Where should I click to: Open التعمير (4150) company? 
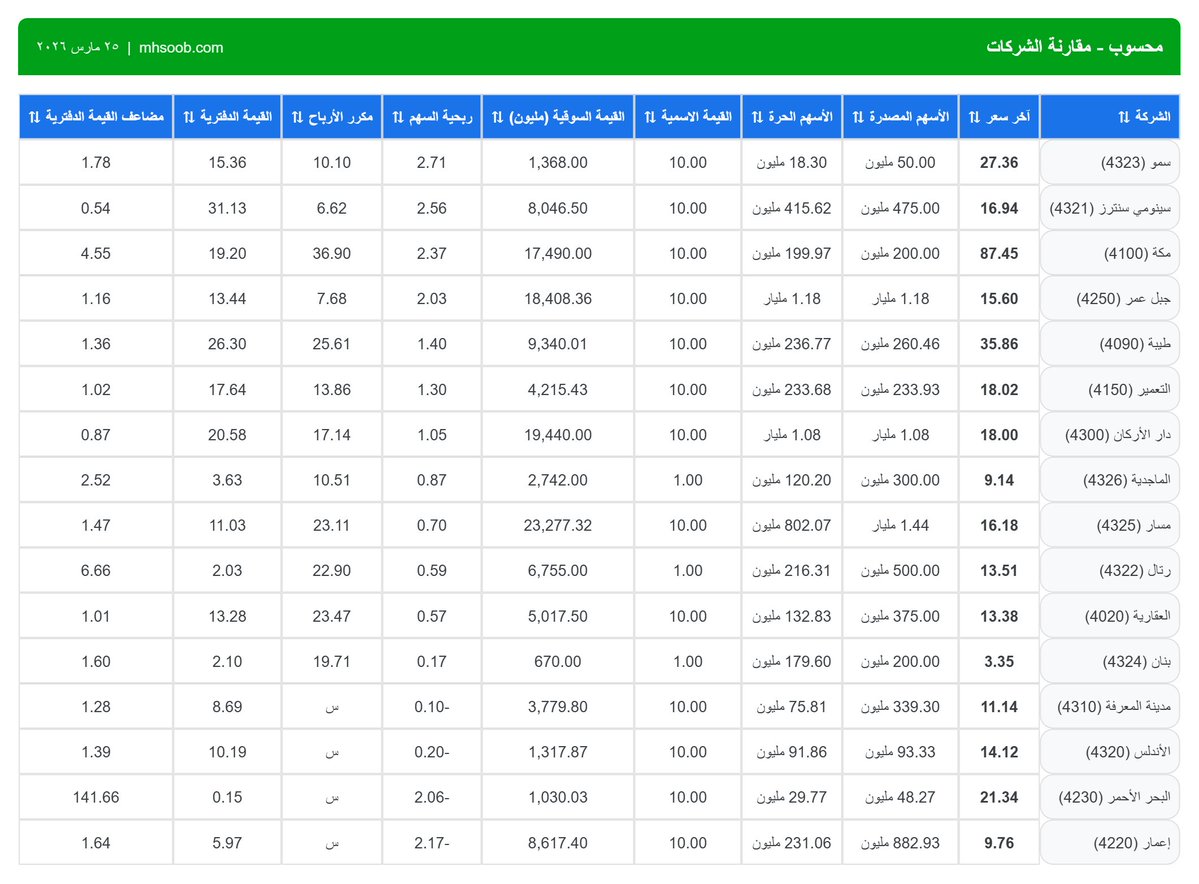click(1110, 389)
